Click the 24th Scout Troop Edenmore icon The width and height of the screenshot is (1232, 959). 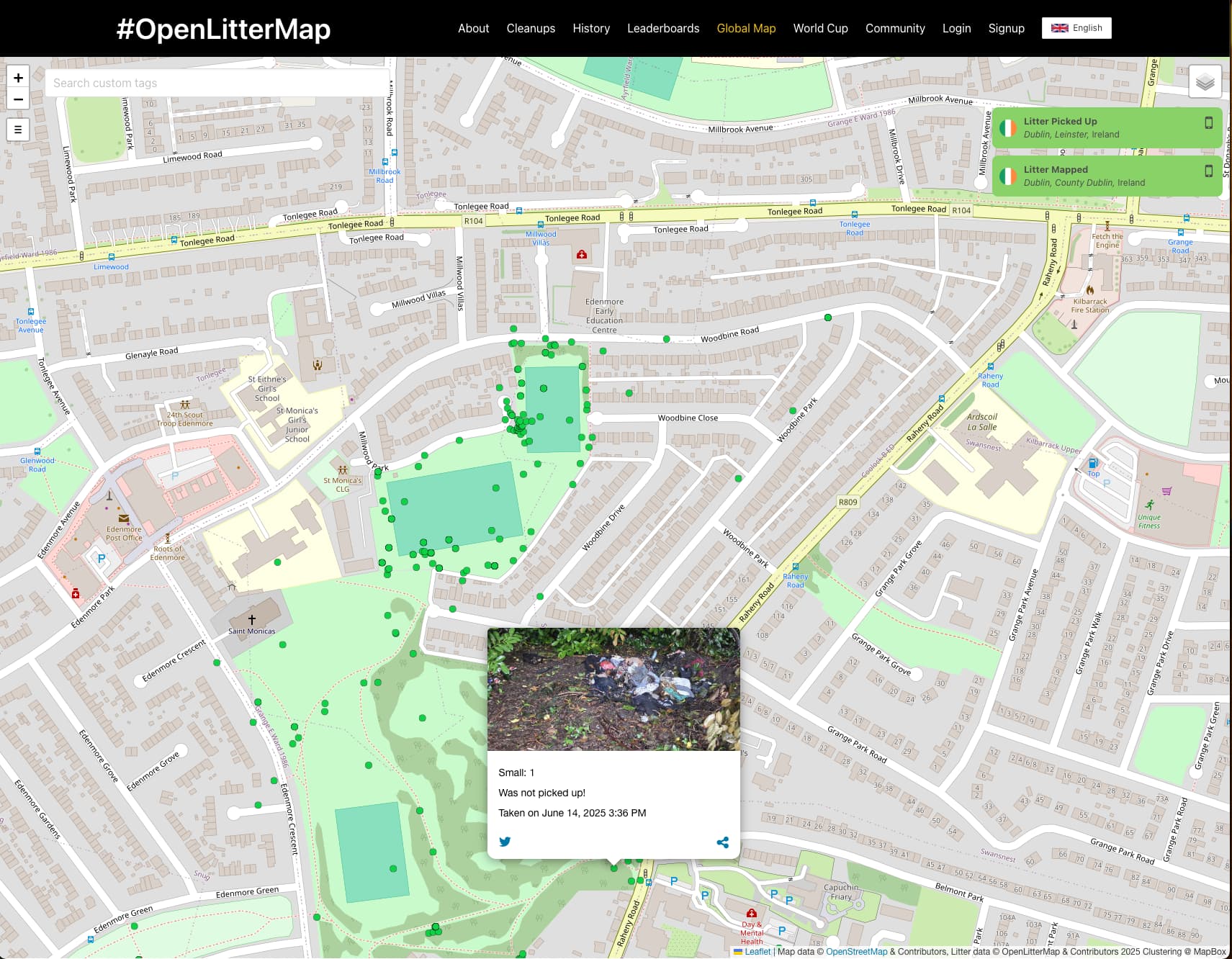185,405
